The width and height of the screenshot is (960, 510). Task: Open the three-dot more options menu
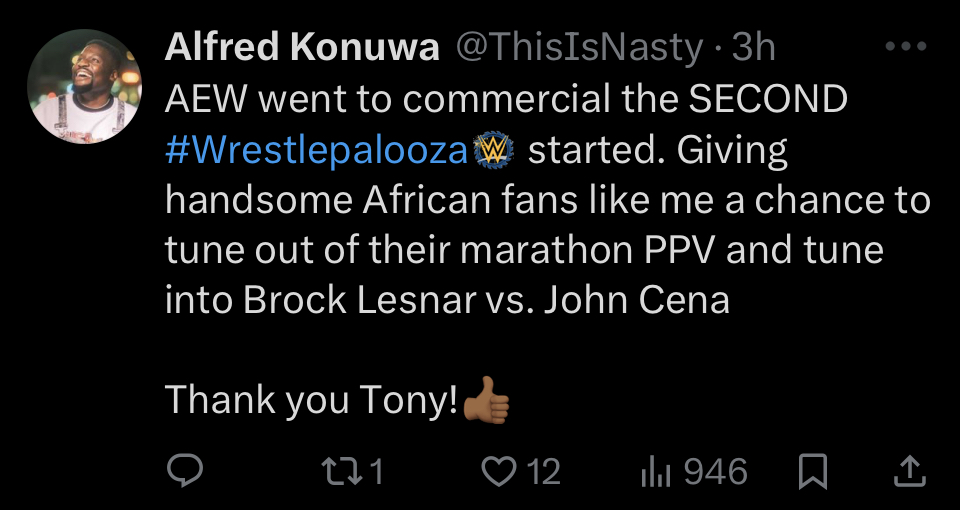(x=907, y=46)
